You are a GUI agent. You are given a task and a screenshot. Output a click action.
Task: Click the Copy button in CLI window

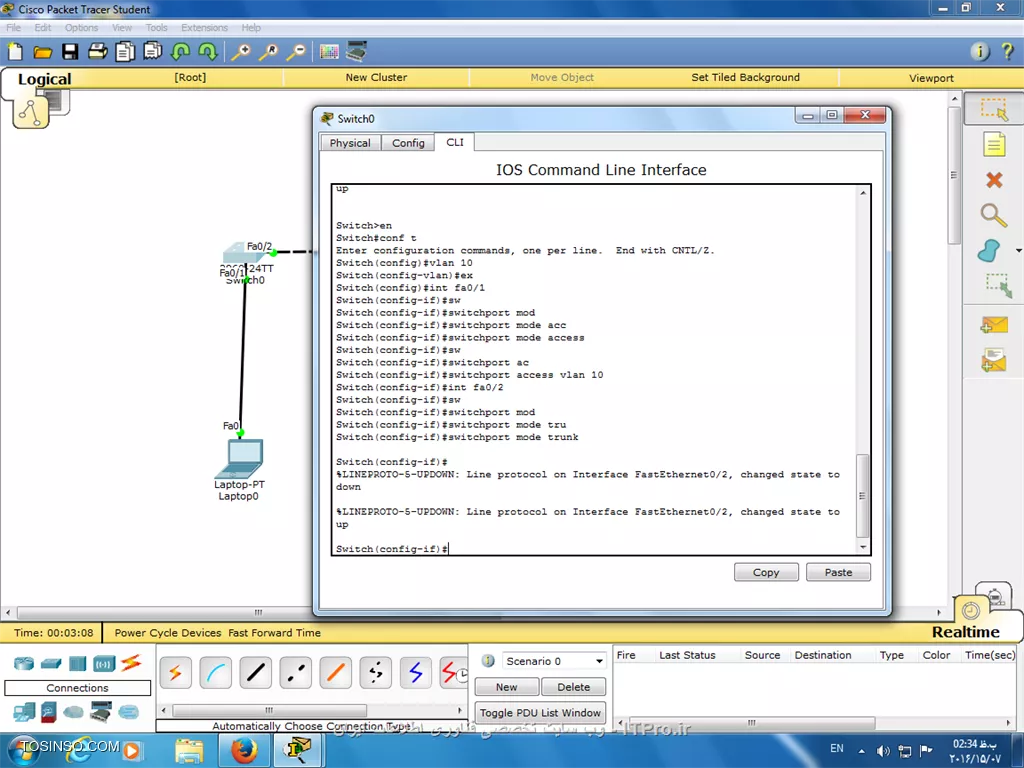[x=766, y=572]
